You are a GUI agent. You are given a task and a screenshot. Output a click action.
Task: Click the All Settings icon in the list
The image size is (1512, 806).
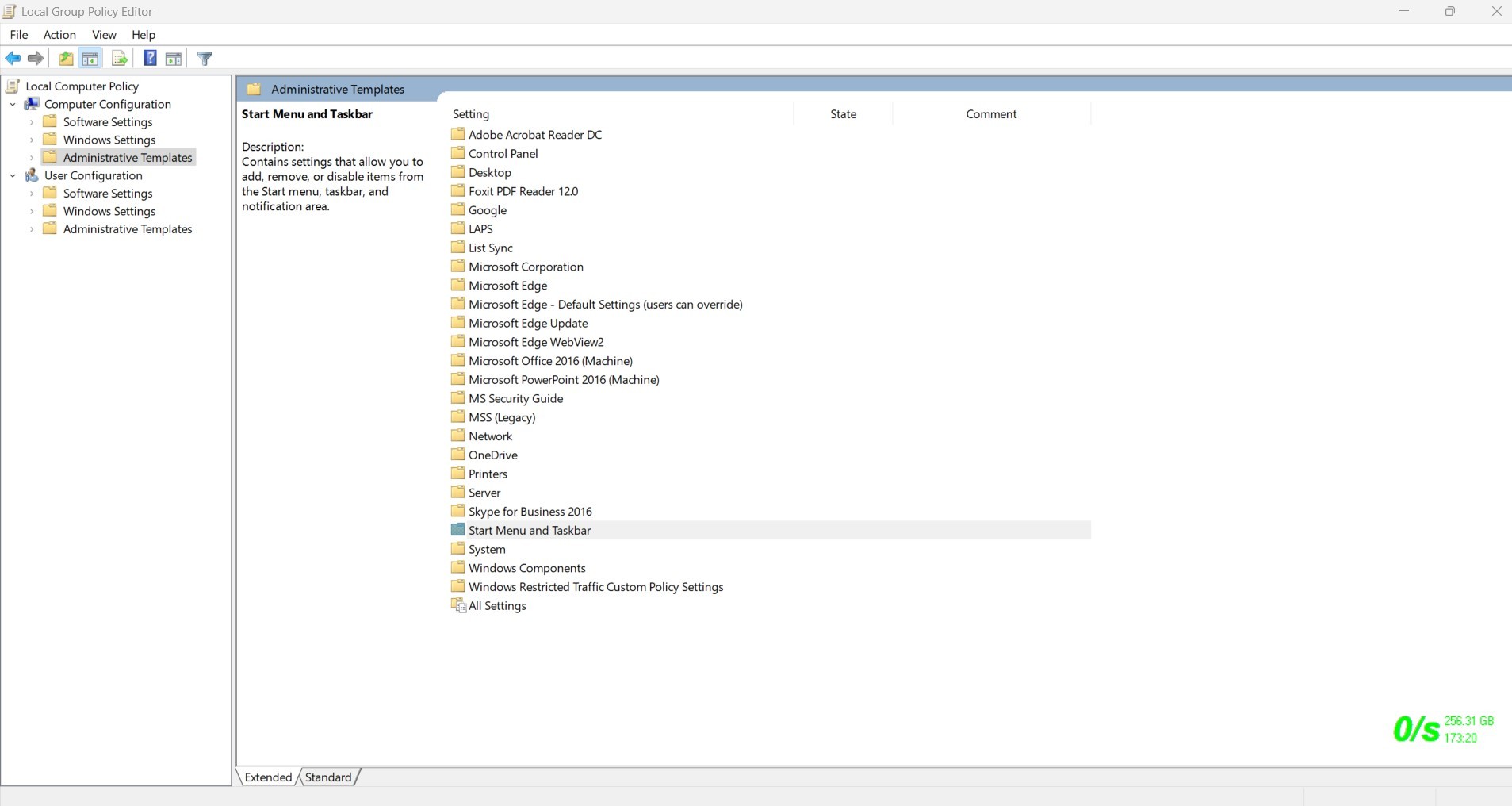pyautogui.click(x=458, y=605)
